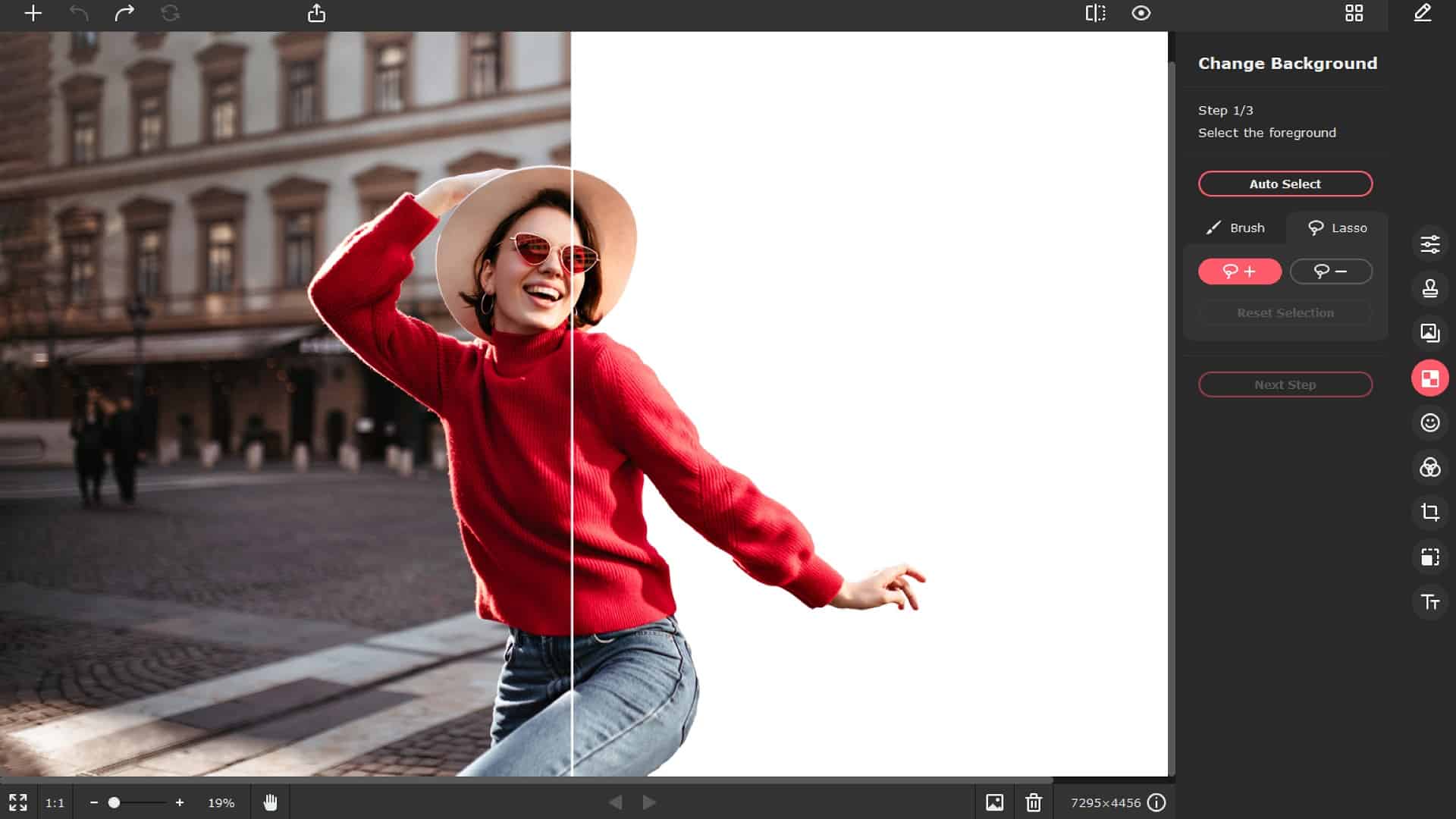Viewport: 1456px width, 819px height.
Task: Open the Change Background tool
Action: click(x=1429, y=378)
